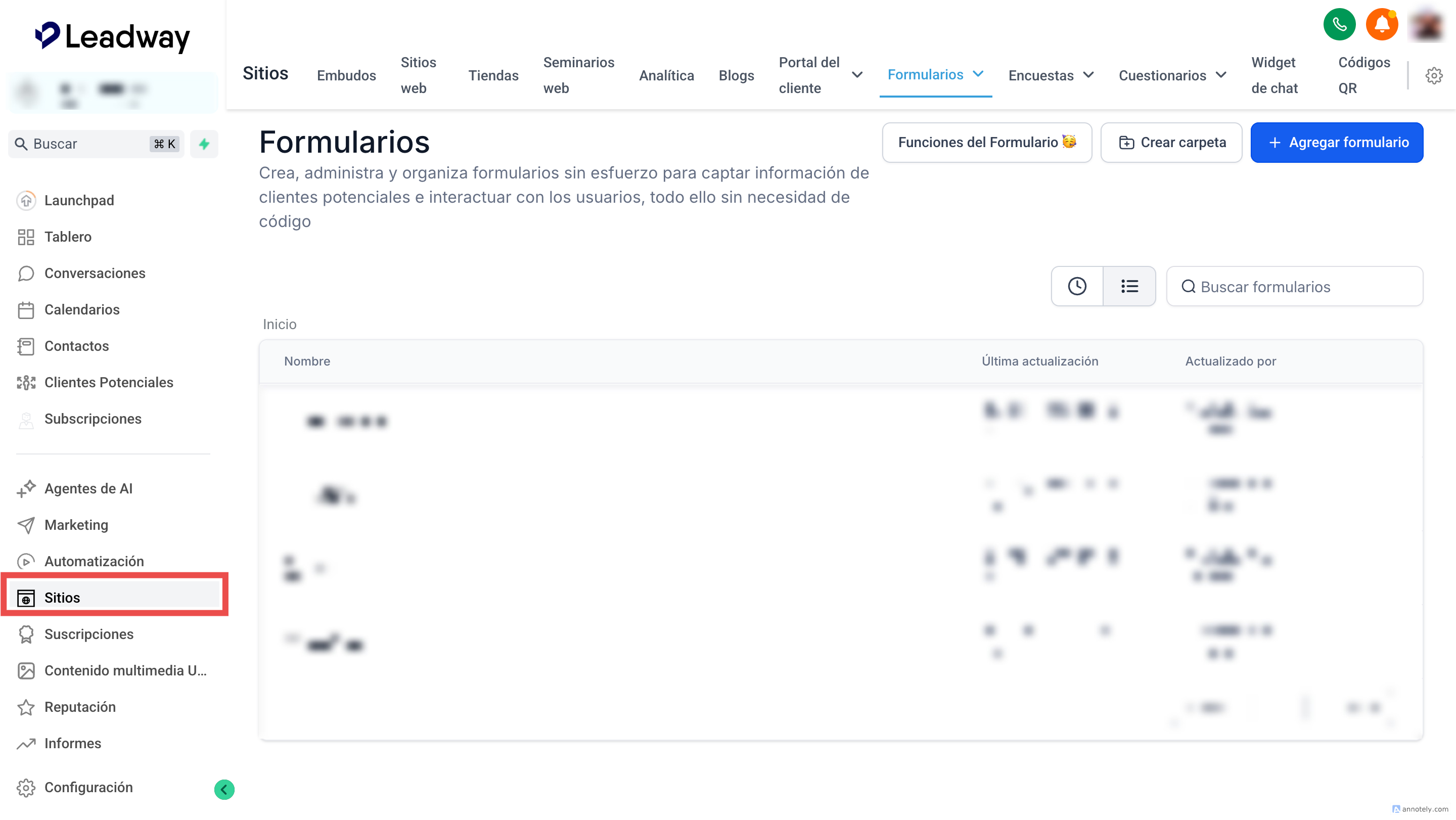Viewport: 1456px width, 820px height.
Task: Expand the Formularios dropdown chevron
Action: (x=978, y=74)
